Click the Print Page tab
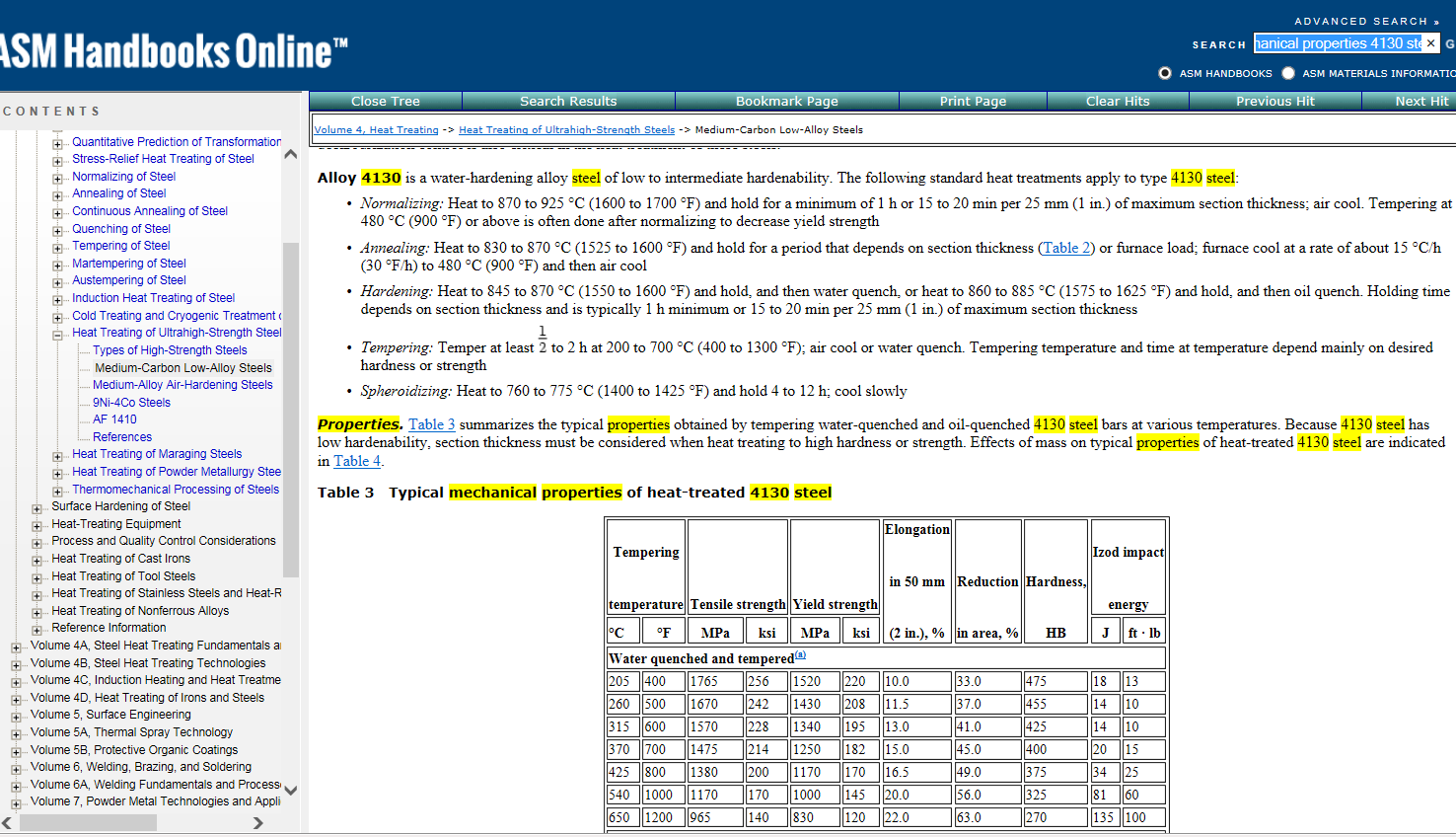The width and height of the screenshot is (1456, 837). (973, 101)
